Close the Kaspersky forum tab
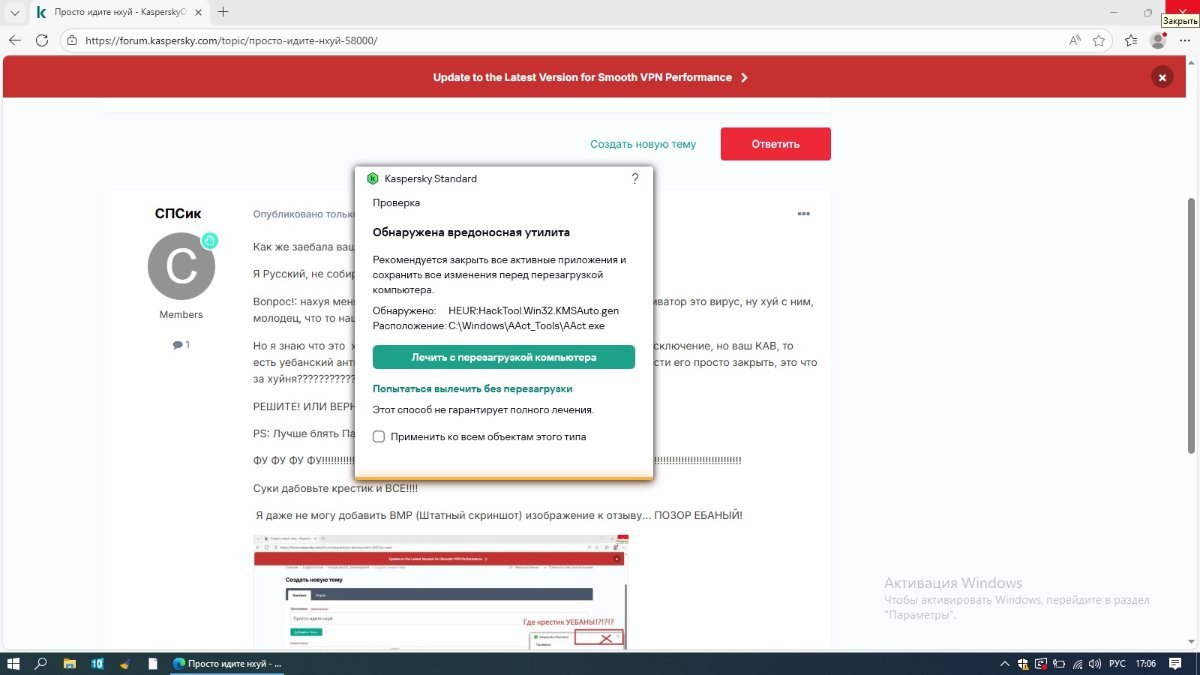Screen dimensions: 1200x675 196,12
